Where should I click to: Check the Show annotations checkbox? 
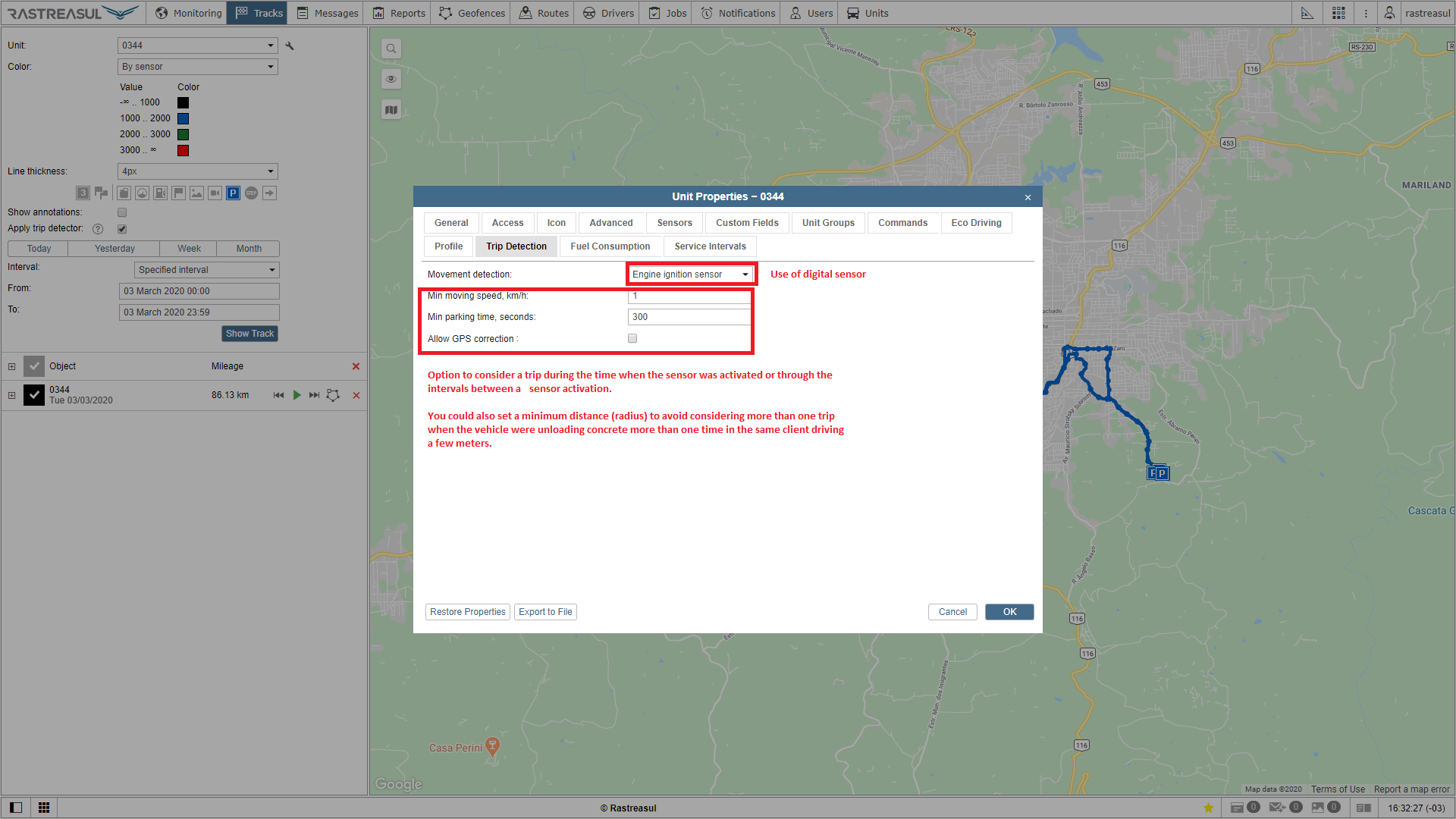click(x=122, y=213)
